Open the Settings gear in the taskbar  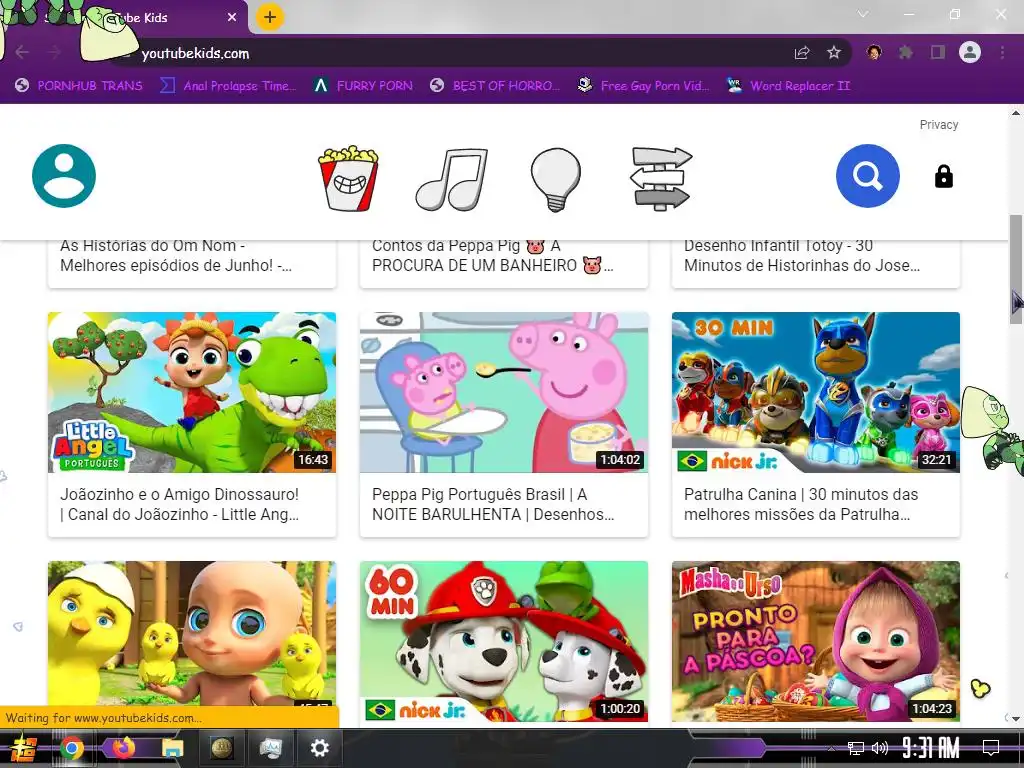(x=319, y=748)
